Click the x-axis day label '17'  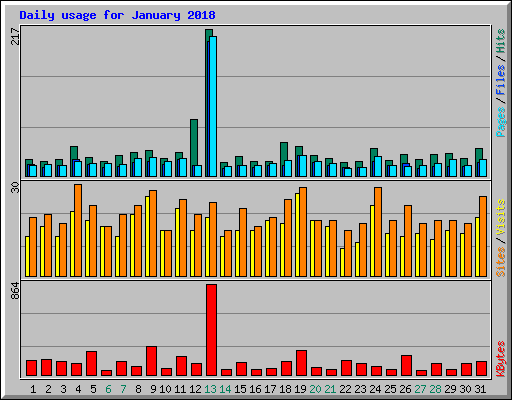270,389
